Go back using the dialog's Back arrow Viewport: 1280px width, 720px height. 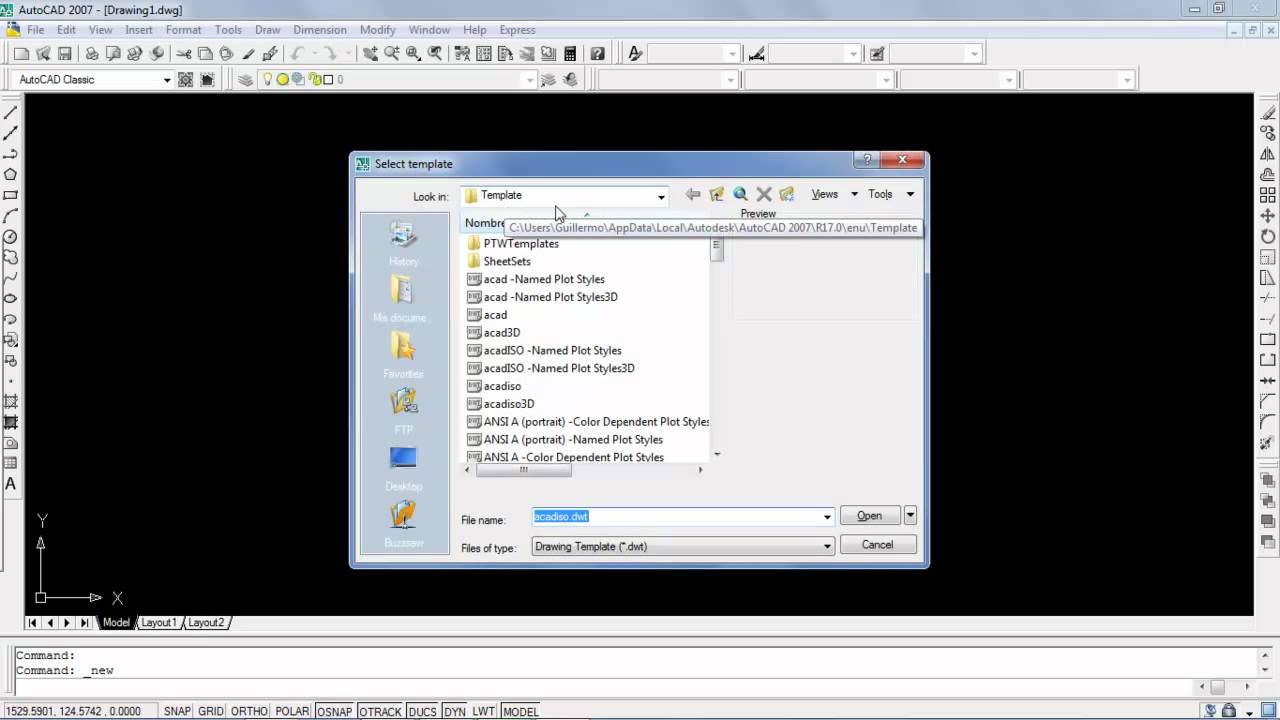tap(693, 194)
